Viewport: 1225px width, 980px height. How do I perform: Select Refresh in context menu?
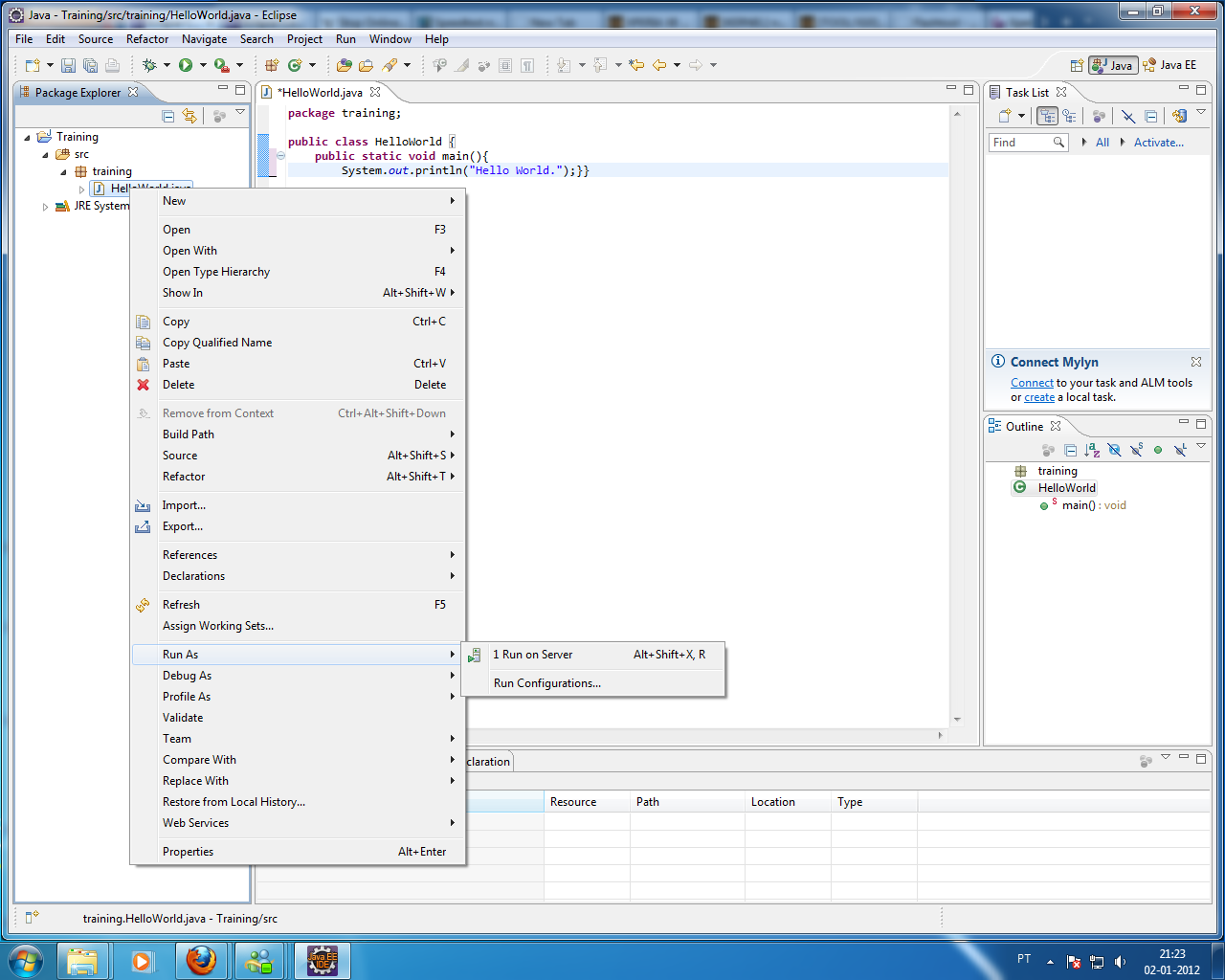point(298,605)
